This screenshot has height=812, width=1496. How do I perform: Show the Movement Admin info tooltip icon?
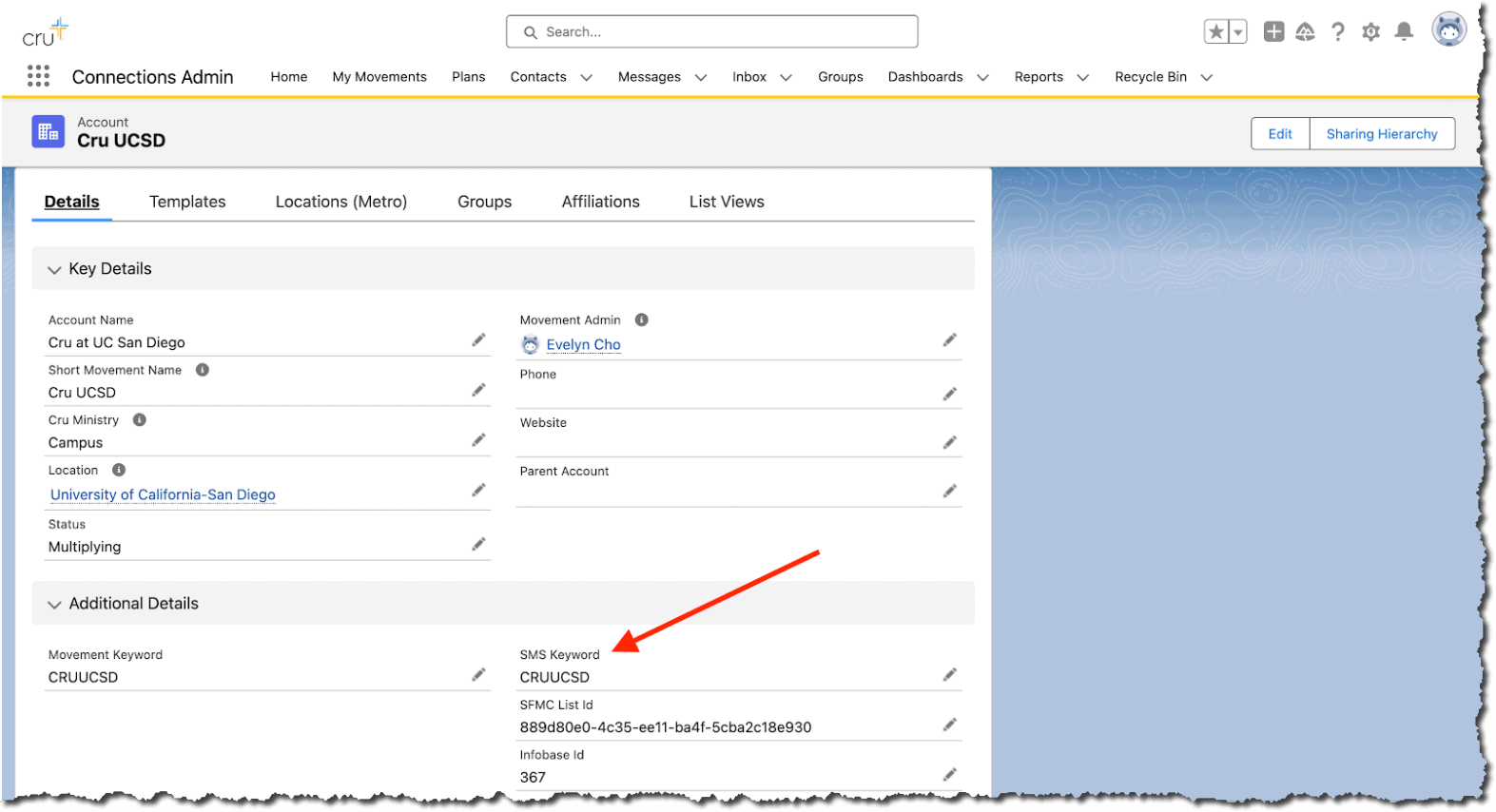tap(642, 320)
